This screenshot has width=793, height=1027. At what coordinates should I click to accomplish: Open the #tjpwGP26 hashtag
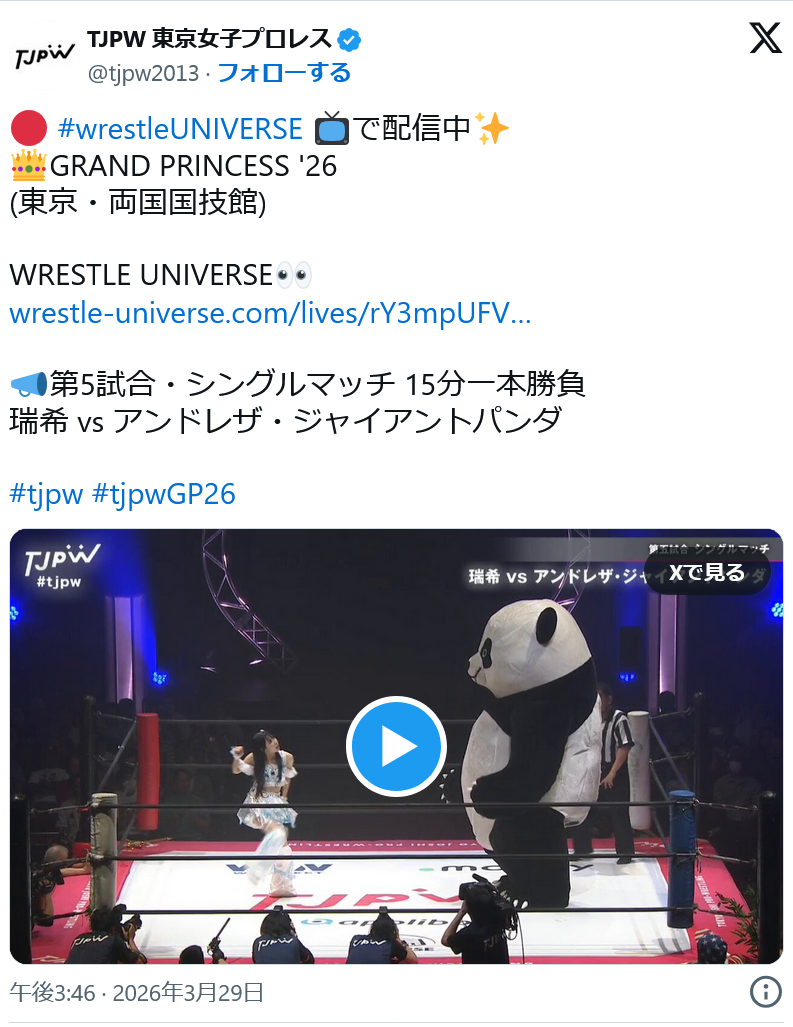click(x=164, y=495)
